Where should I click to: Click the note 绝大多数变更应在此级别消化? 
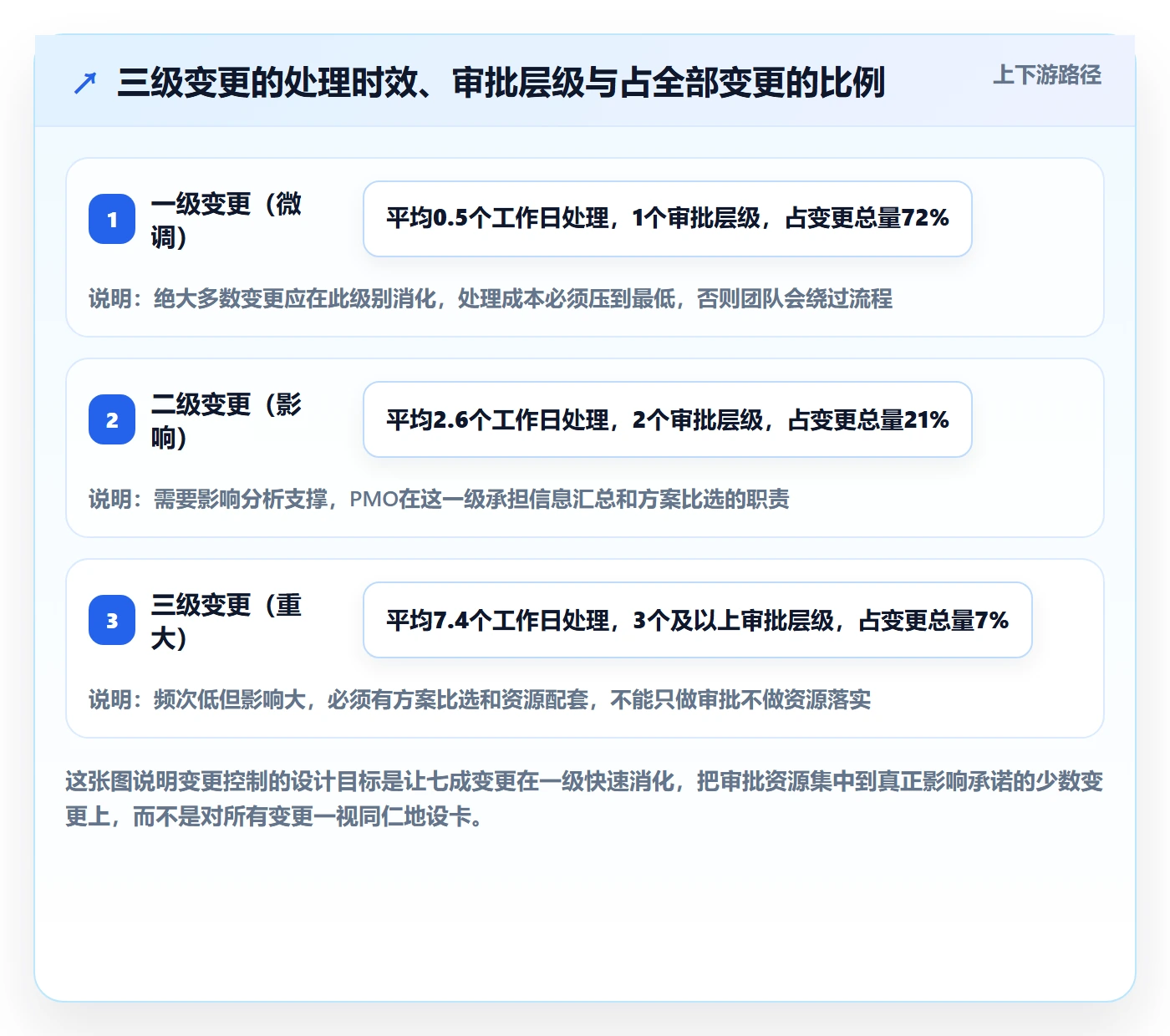pos(491,298)
